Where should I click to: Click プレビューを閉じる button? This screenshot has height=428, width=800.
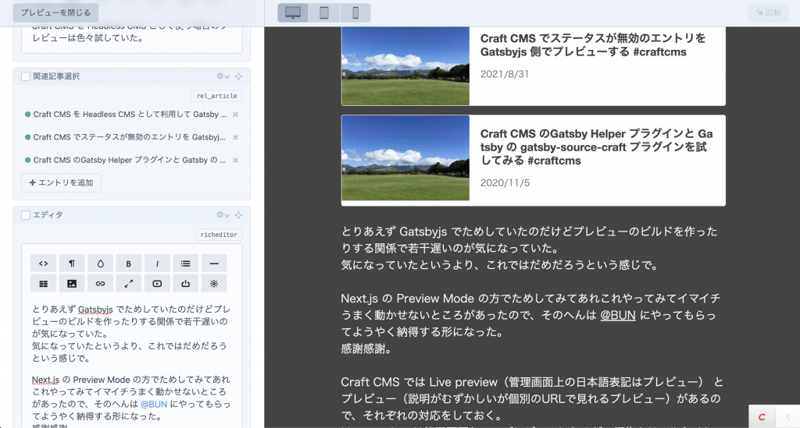[x=56, y=13]
